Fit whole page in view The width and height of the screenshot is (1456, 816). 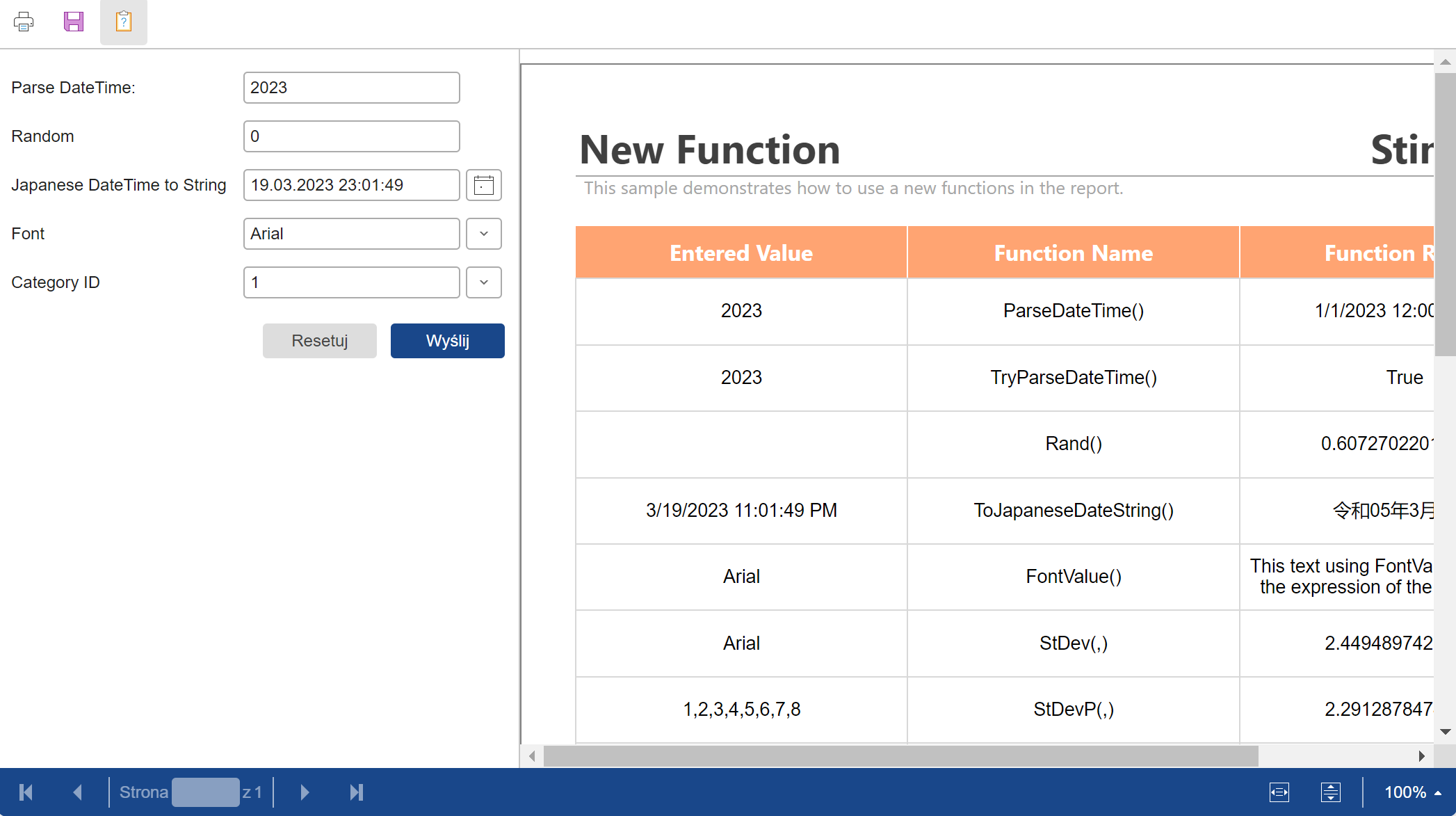[1330, 792]
